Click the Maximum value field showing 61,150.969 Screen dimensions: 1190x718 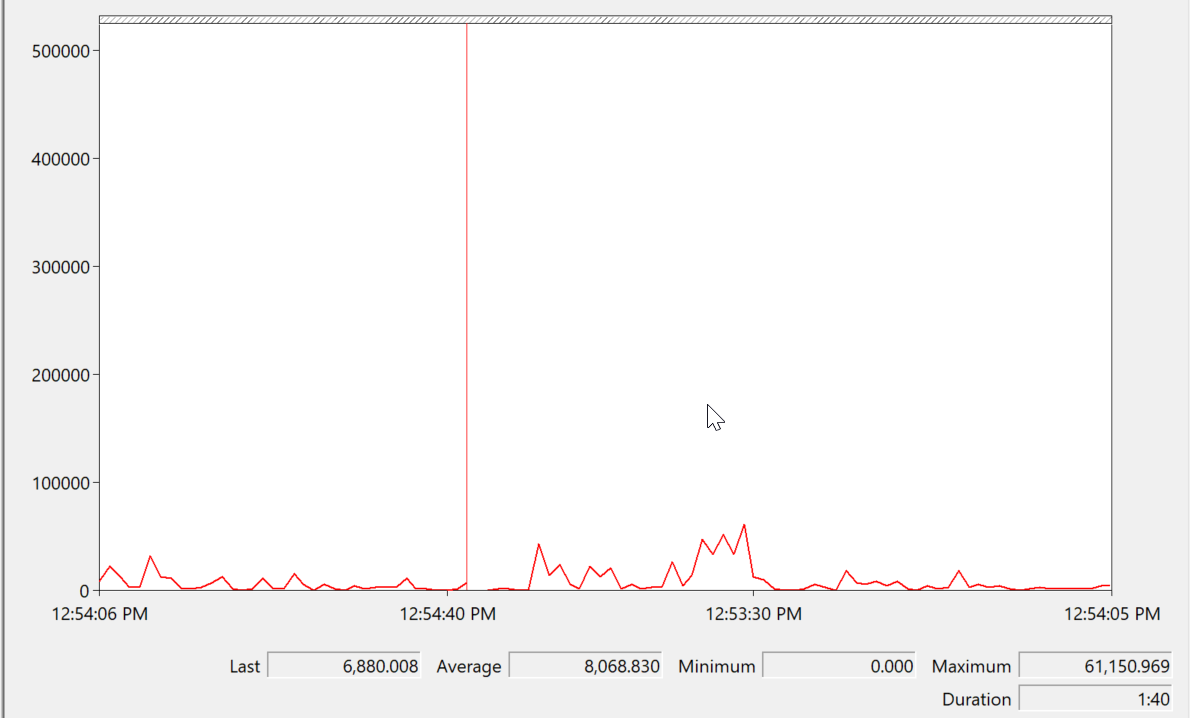pos(1095,665)
